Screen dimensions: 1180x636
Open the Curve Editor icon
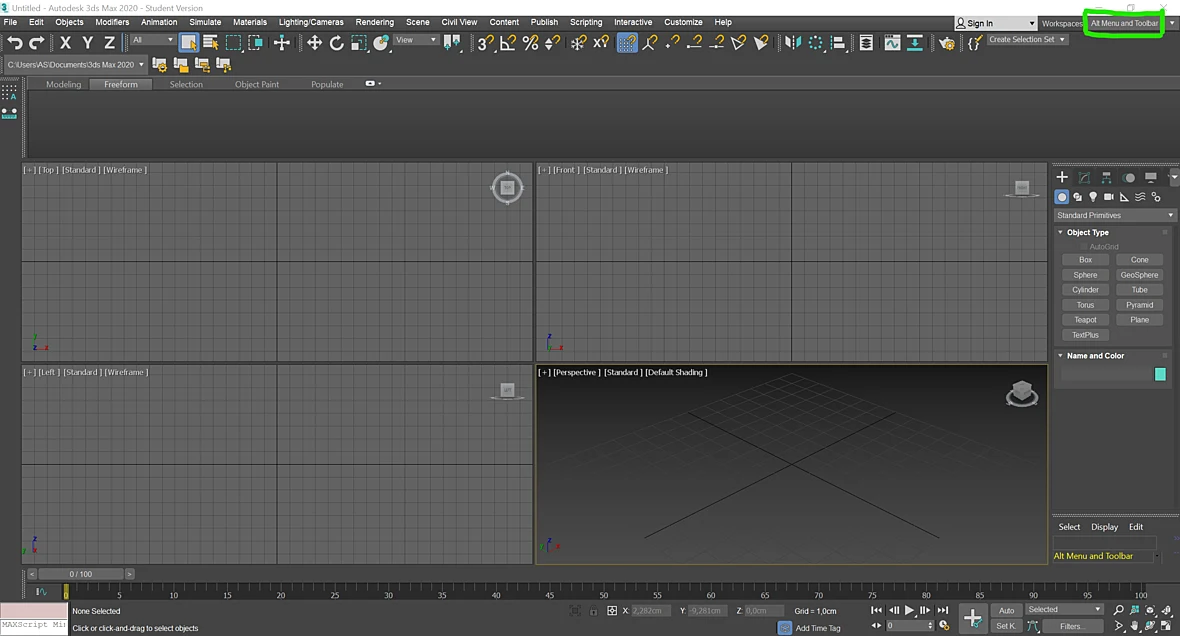893,43
